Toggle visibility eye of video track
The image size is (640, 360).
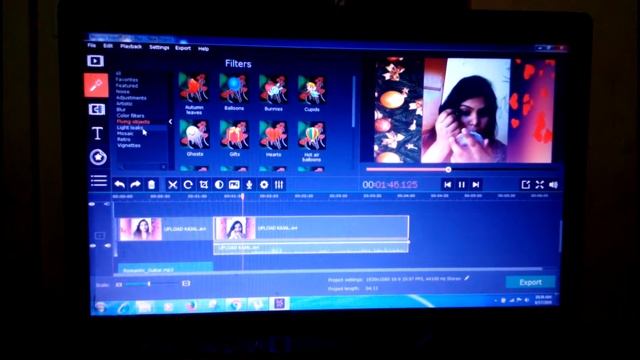tap(93, 246)
